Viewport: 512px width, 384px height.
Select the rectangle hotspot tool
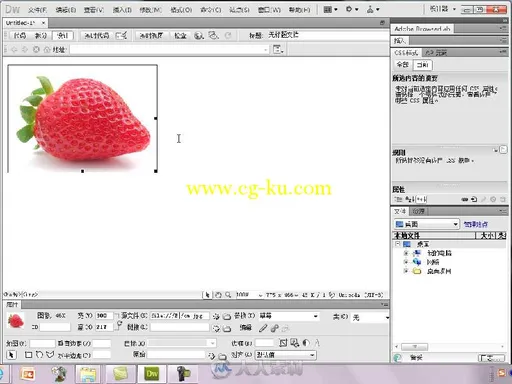click(x=29, y=355)
